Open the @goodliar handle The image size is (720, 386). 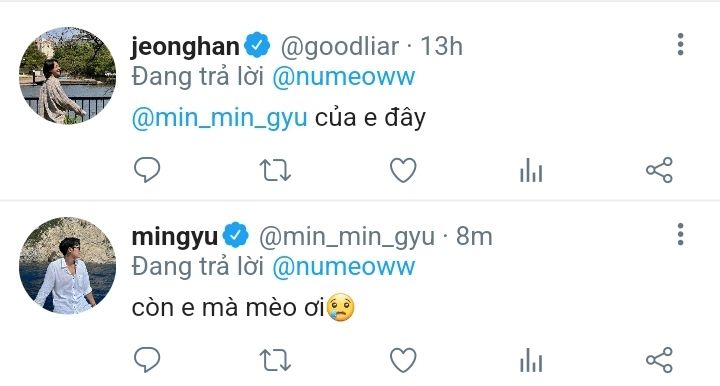(x=339, y=47)
